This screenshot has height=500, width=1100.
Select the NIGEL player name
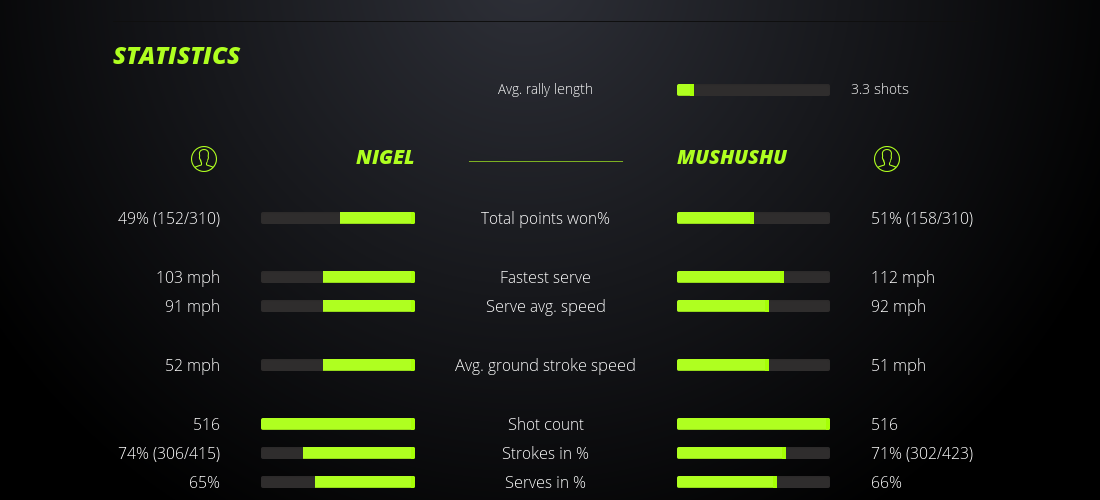(385, 157)
